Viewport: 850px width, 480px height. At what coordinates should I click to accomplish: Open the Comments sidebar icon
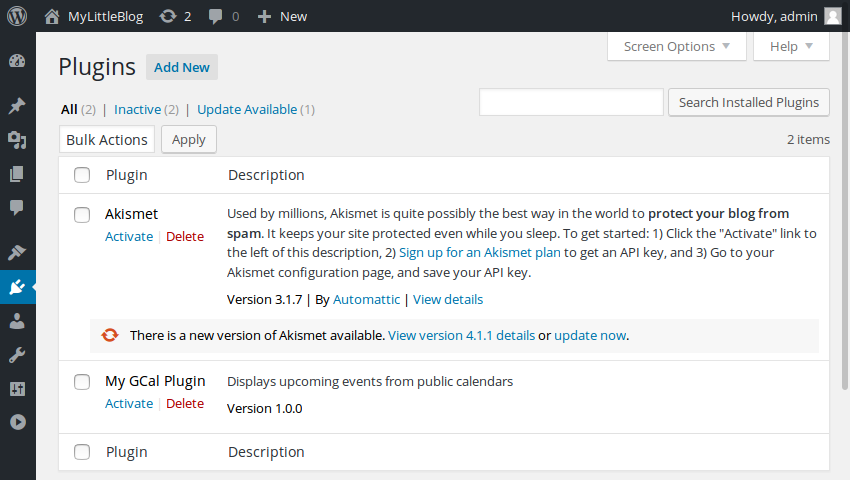click(17, 207)
